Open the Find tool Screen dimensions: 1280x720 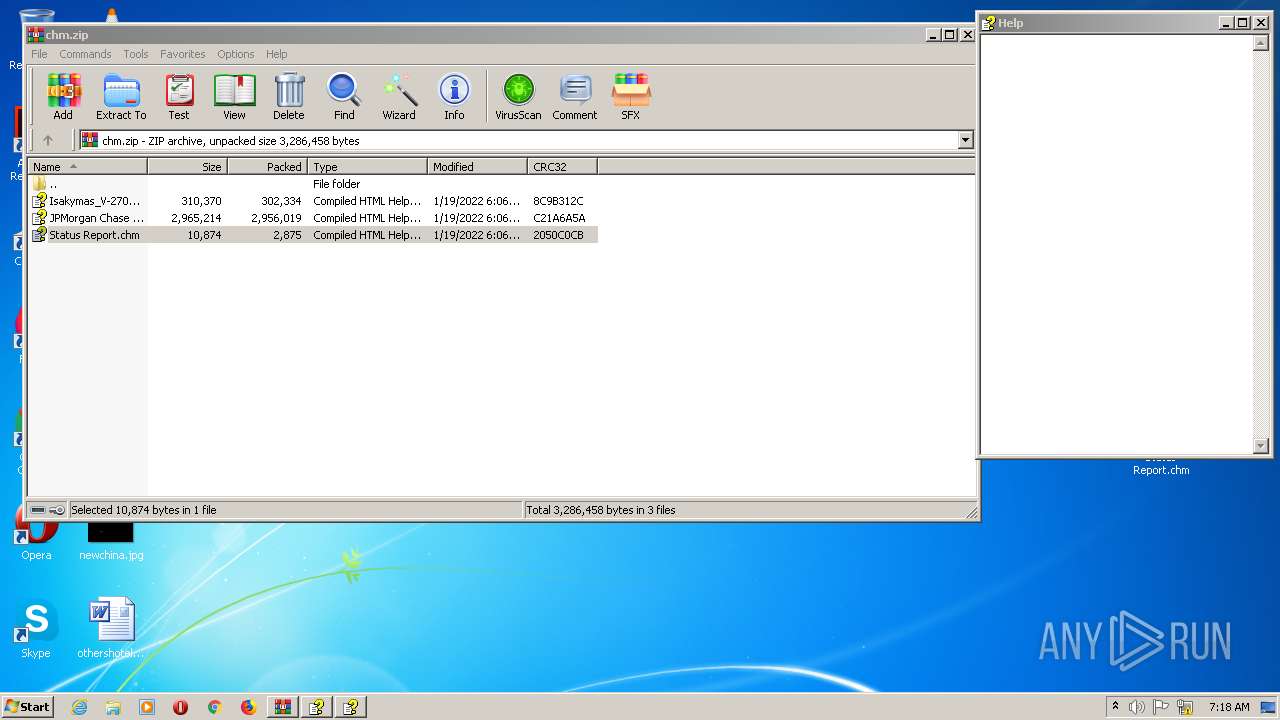pos(344,97)
